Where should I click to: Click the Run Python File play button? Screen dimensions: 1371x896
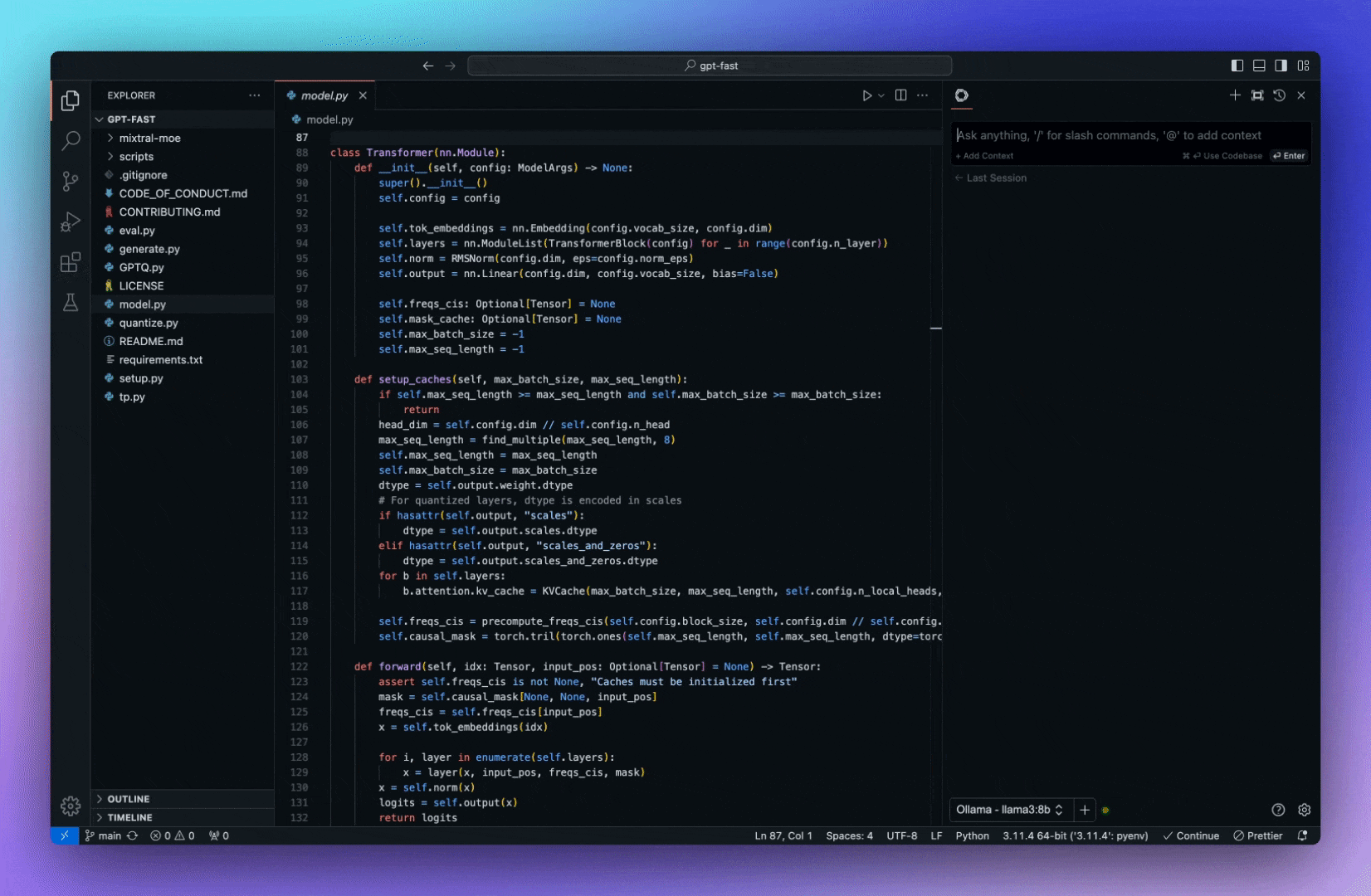[x=866, y=95]
